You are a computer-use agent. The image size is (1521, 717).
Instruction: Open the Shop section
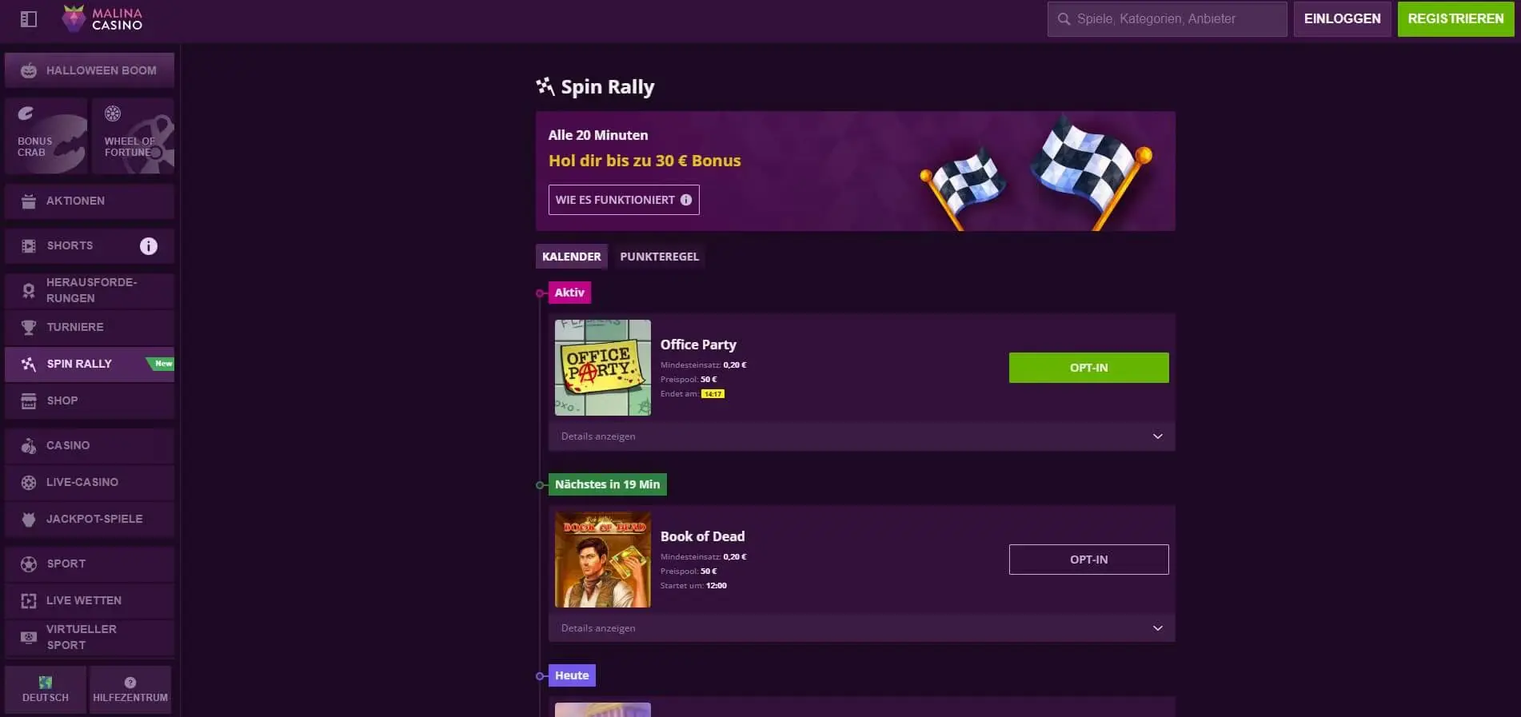point(89,401)
